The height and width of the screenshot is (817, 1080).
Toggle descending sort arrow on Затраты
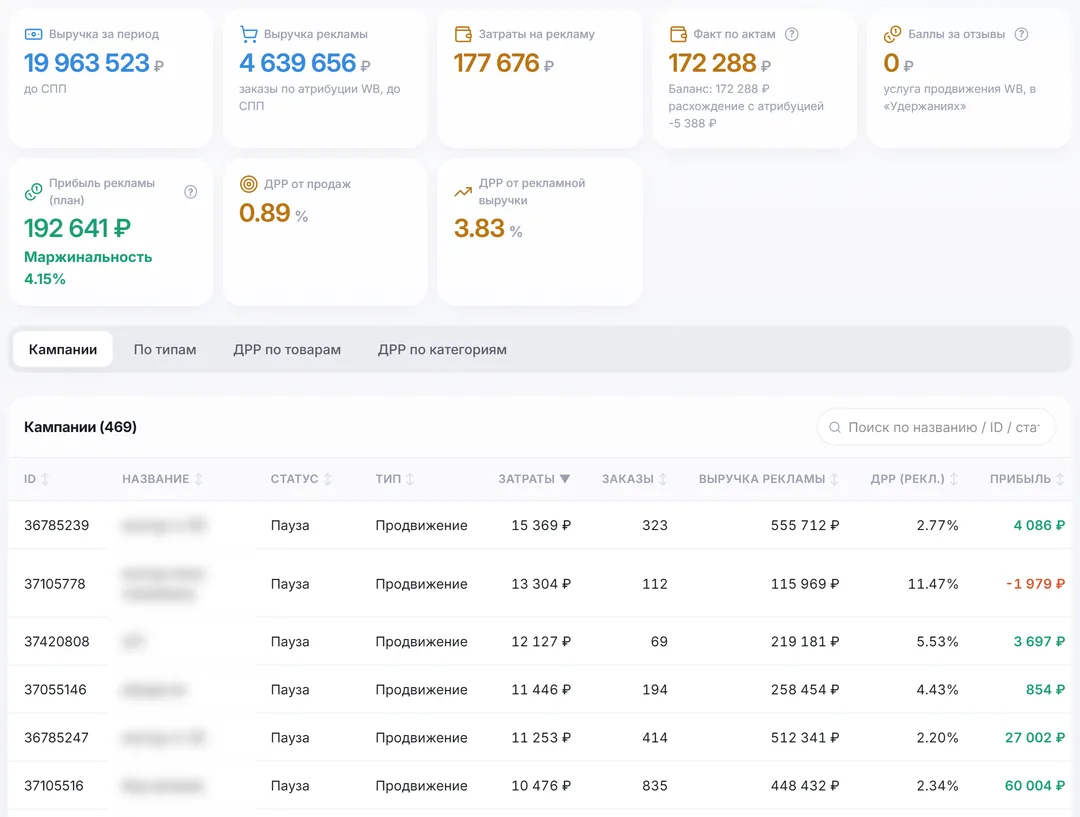(565, 479)
